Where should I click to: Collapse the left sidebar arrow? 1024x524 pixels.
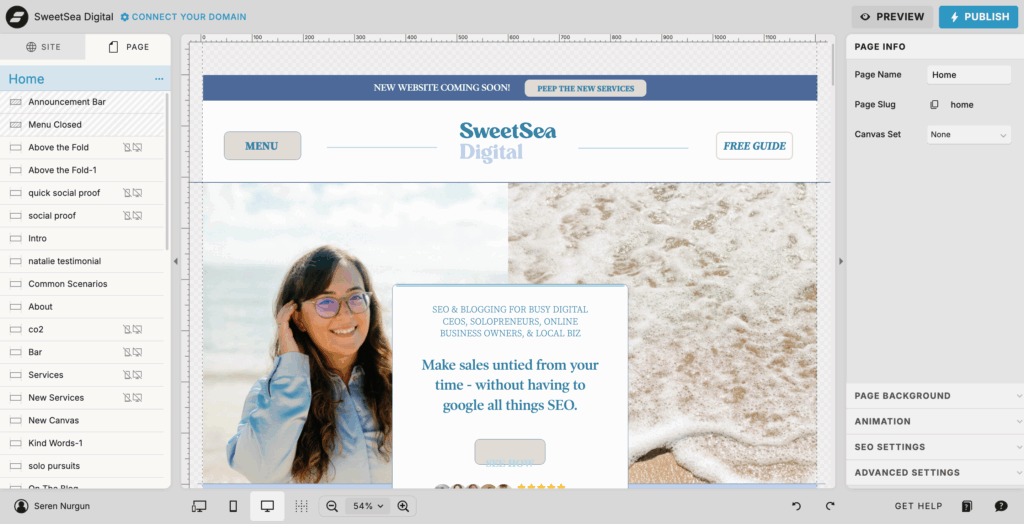click(175, 261)
